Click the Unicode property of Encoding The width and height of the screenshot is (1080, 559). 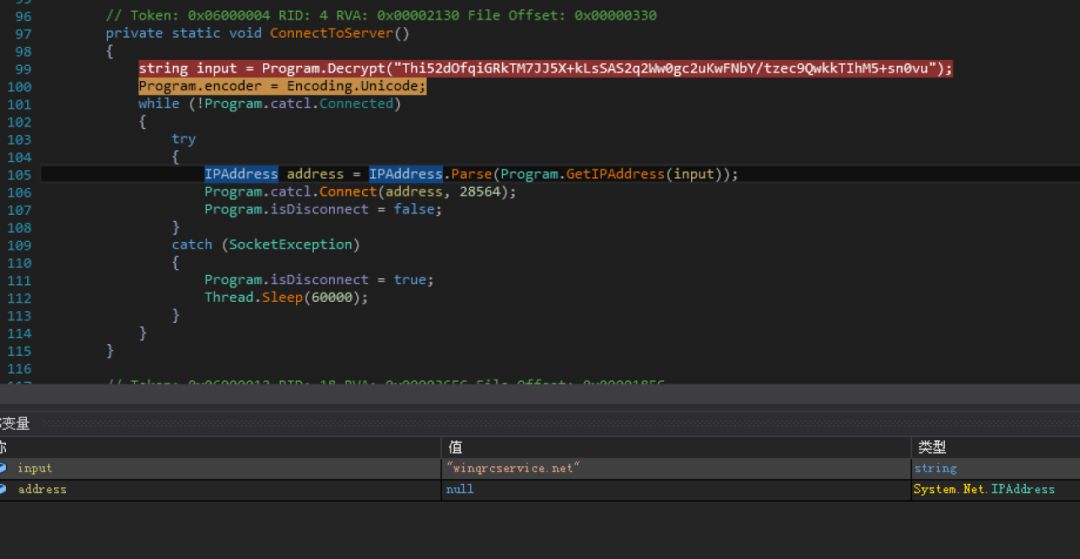pos(393,86)
